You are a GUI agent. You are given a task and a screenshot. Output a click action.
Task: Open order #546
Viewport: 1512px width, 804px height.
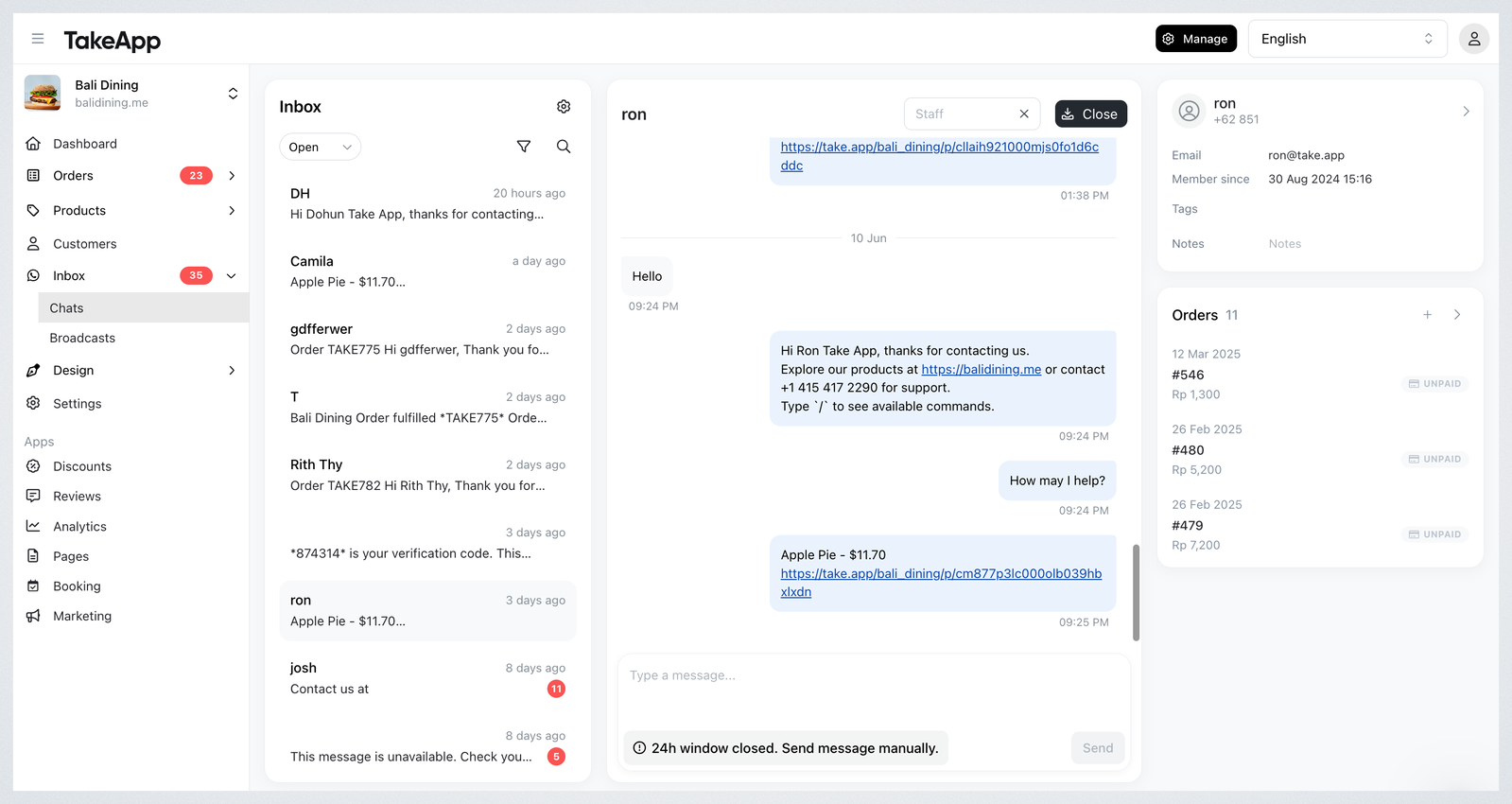pyautogui.click(x=1319, y=375)
